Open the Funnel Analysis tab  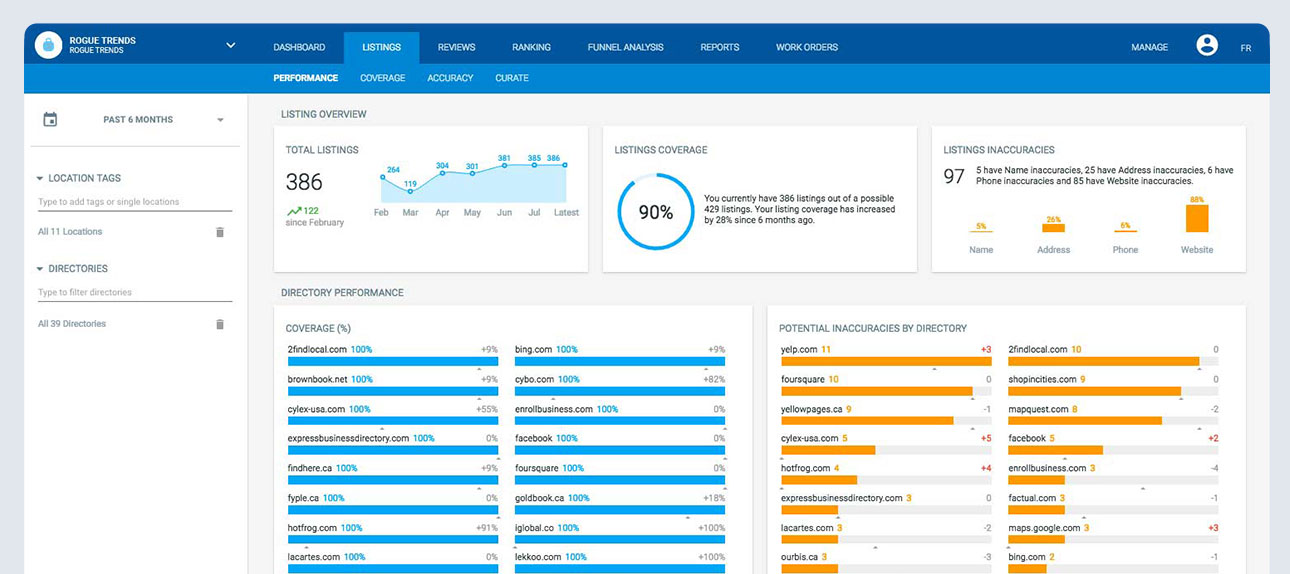tap(625, 47)
